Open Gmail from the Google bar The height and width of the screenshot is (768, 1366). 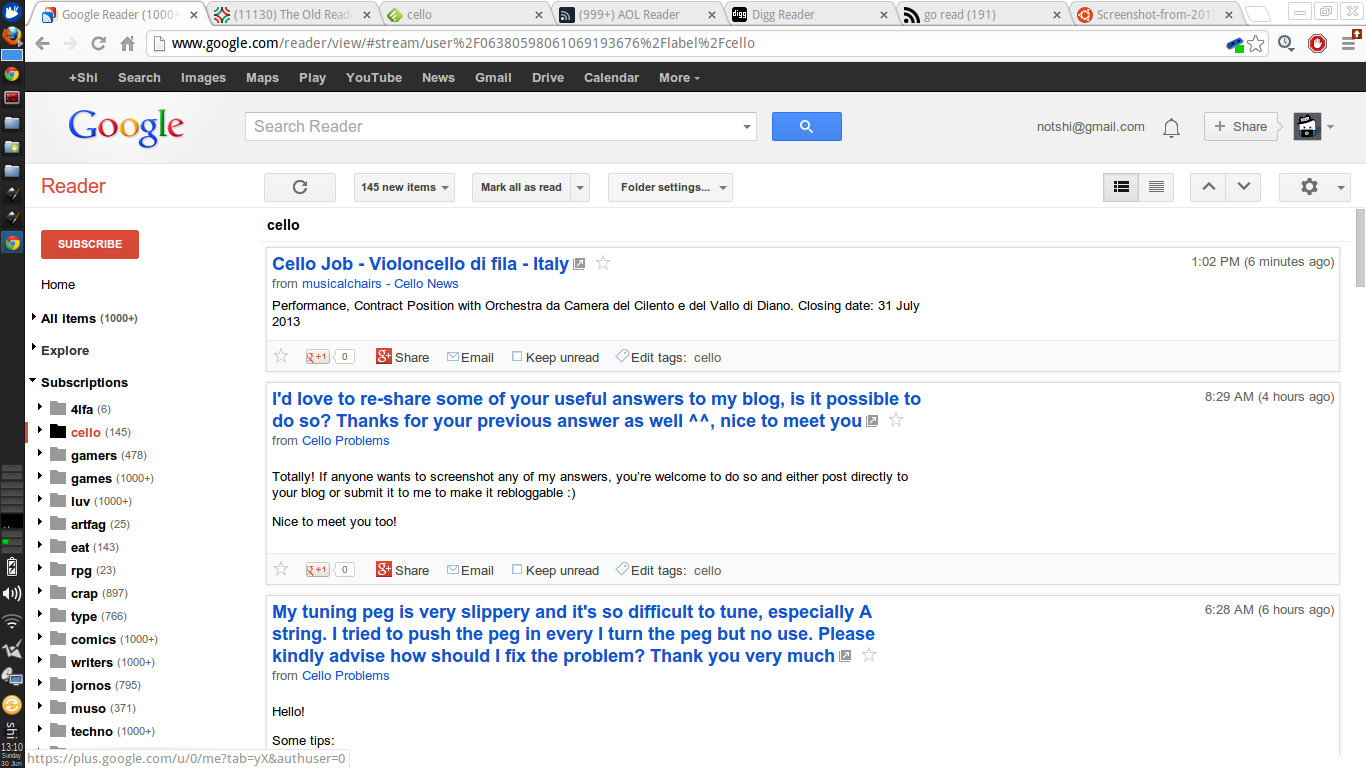point(493,77)
